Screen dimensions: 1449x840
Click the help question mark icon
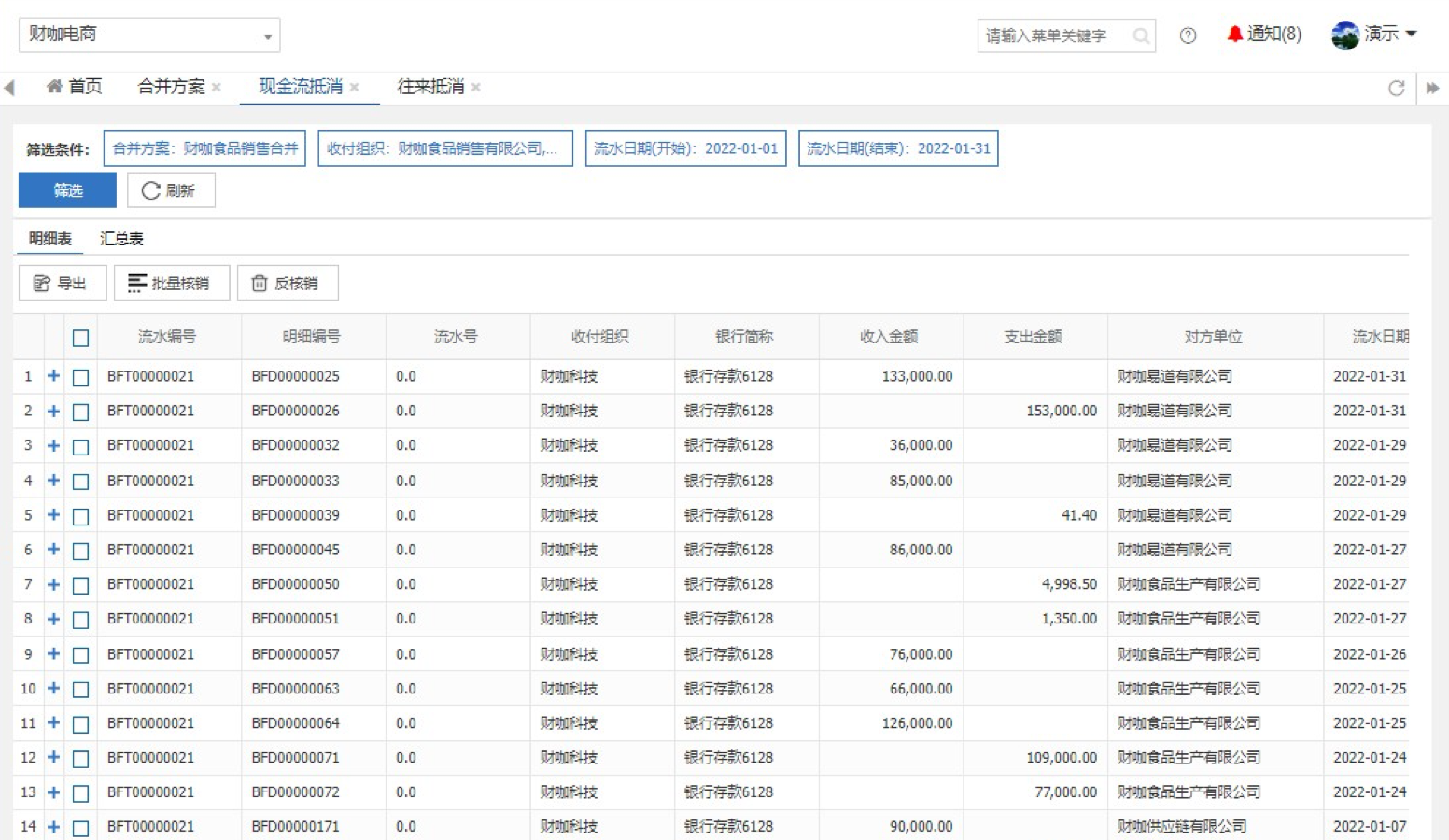click(x=1188, y=35)
